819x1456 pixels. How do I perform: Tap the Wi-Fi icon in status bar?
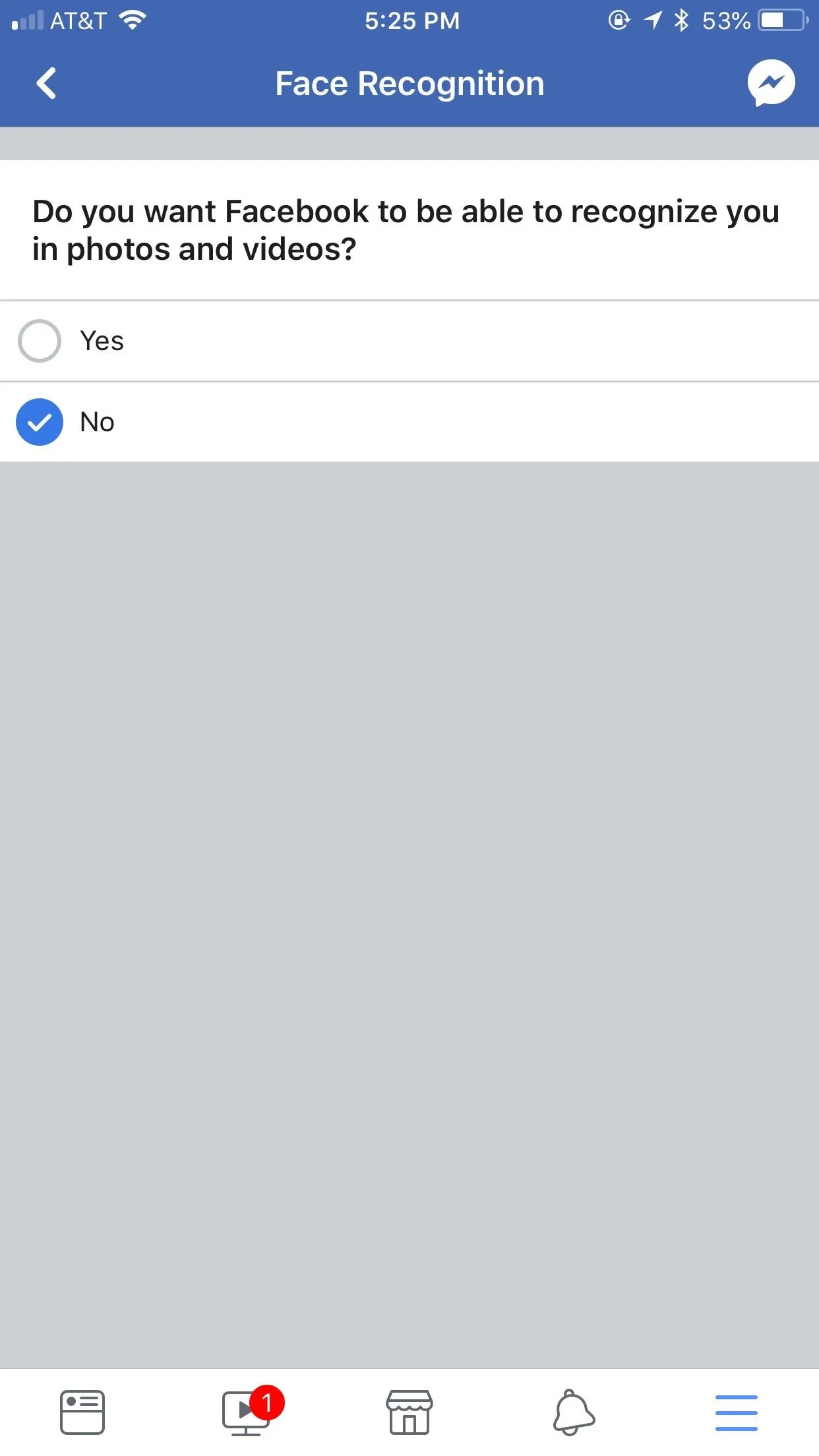coord(133,20)
